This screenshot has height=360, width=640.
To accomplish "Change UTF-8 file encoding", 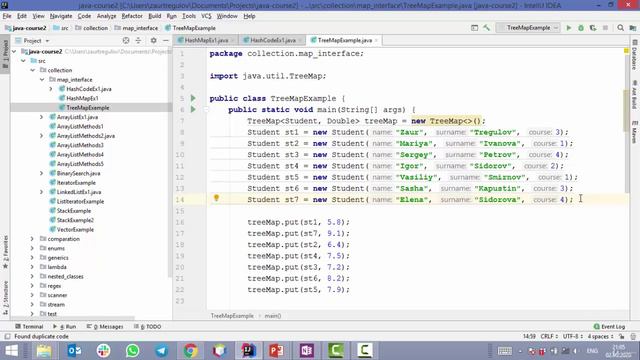I will click(x=572, y=337).
